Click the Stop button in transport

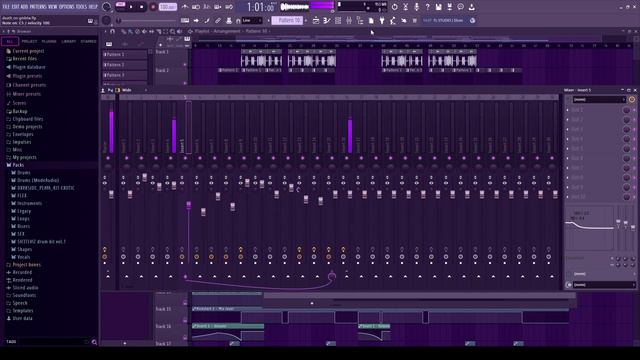coord(142,7)
